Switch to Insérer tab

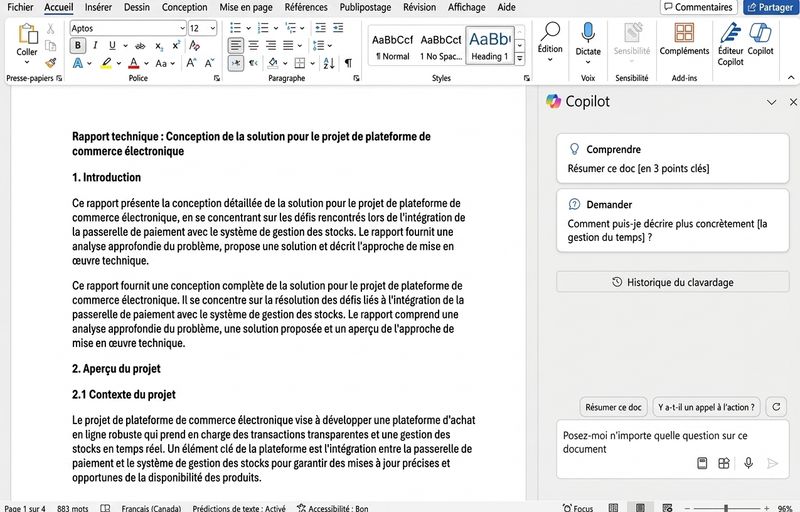[x=98, y=7]
